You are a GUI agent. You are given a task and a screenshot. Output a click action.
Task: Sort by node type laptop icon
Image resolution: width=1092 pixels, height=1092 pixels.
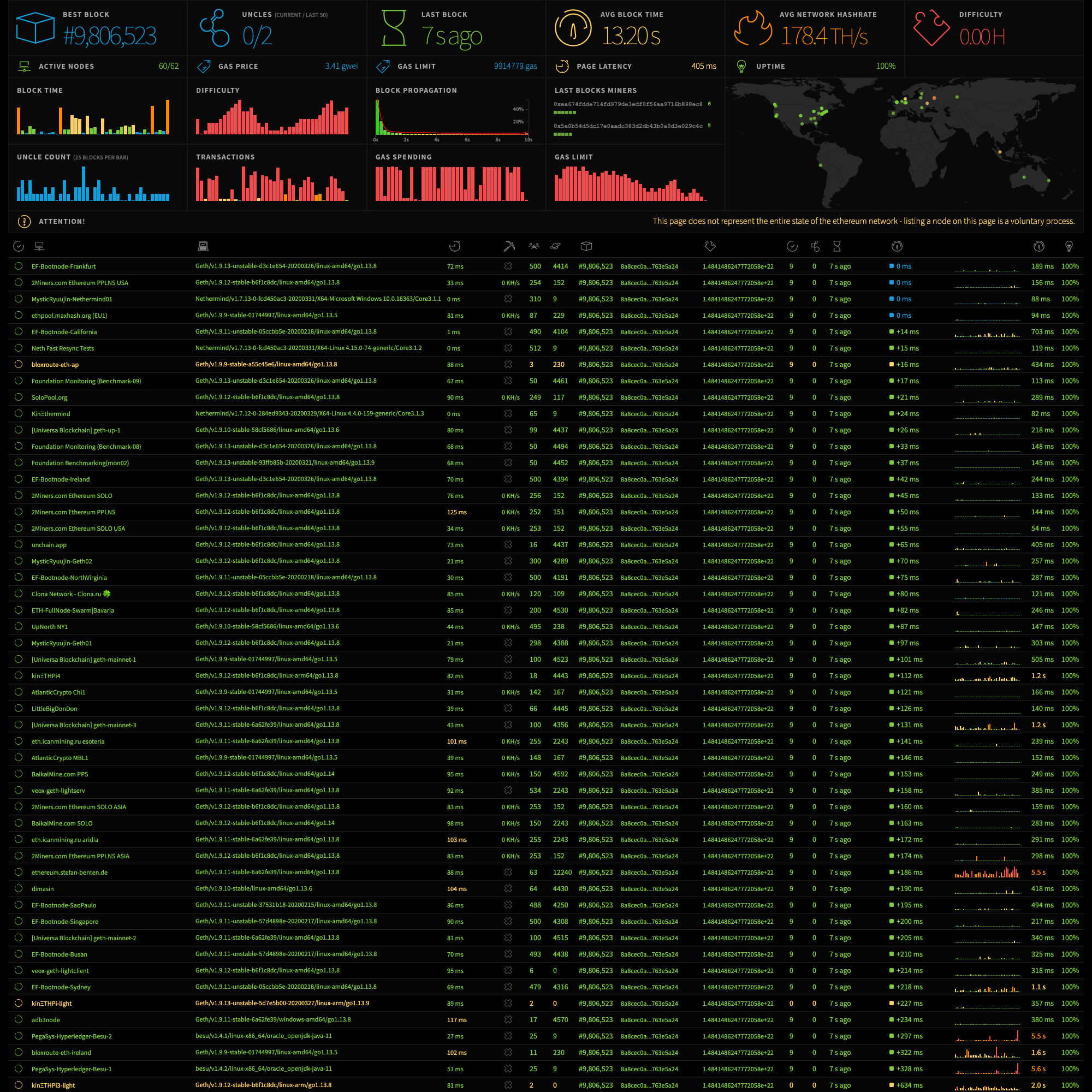point(203,246)
